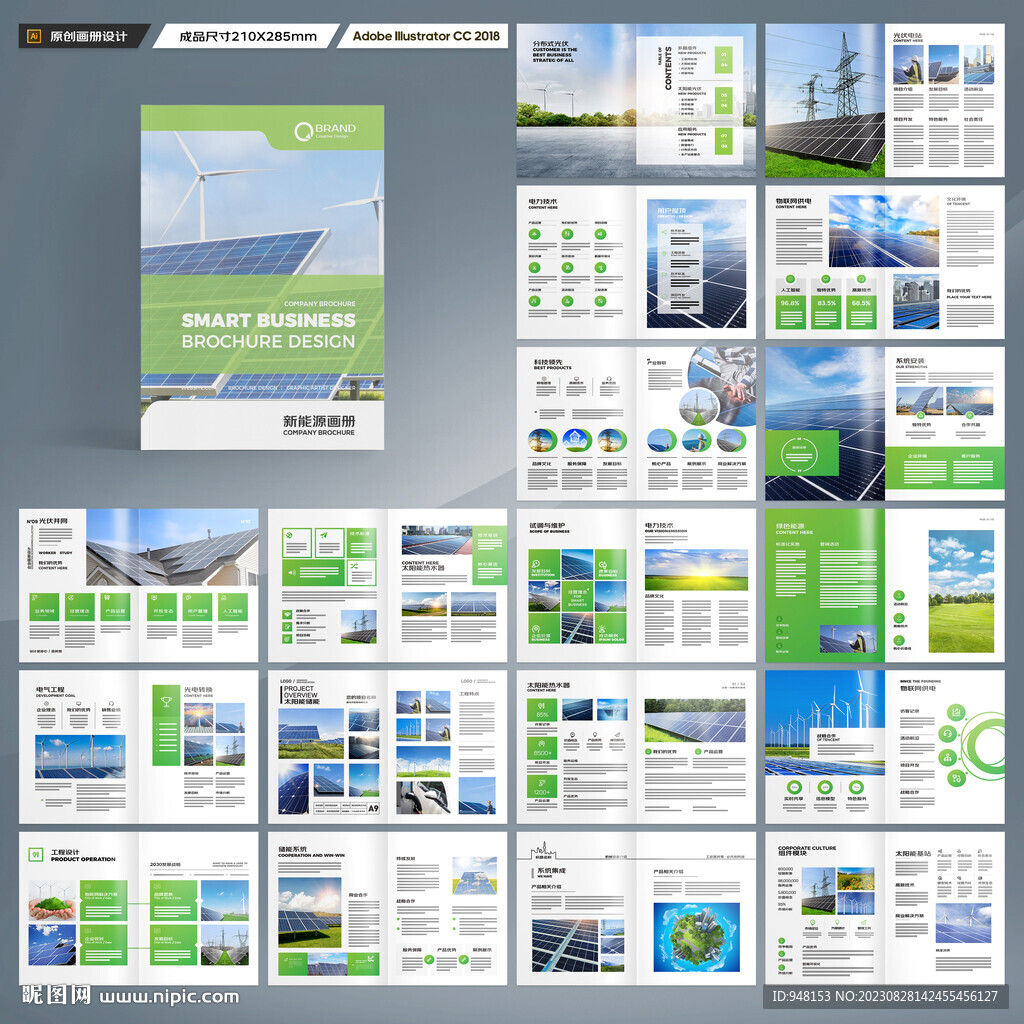This screenshot has width=1024, height=1024.
Task: Click the trophy icon in the 光电转换 panel
Action: 166,702
